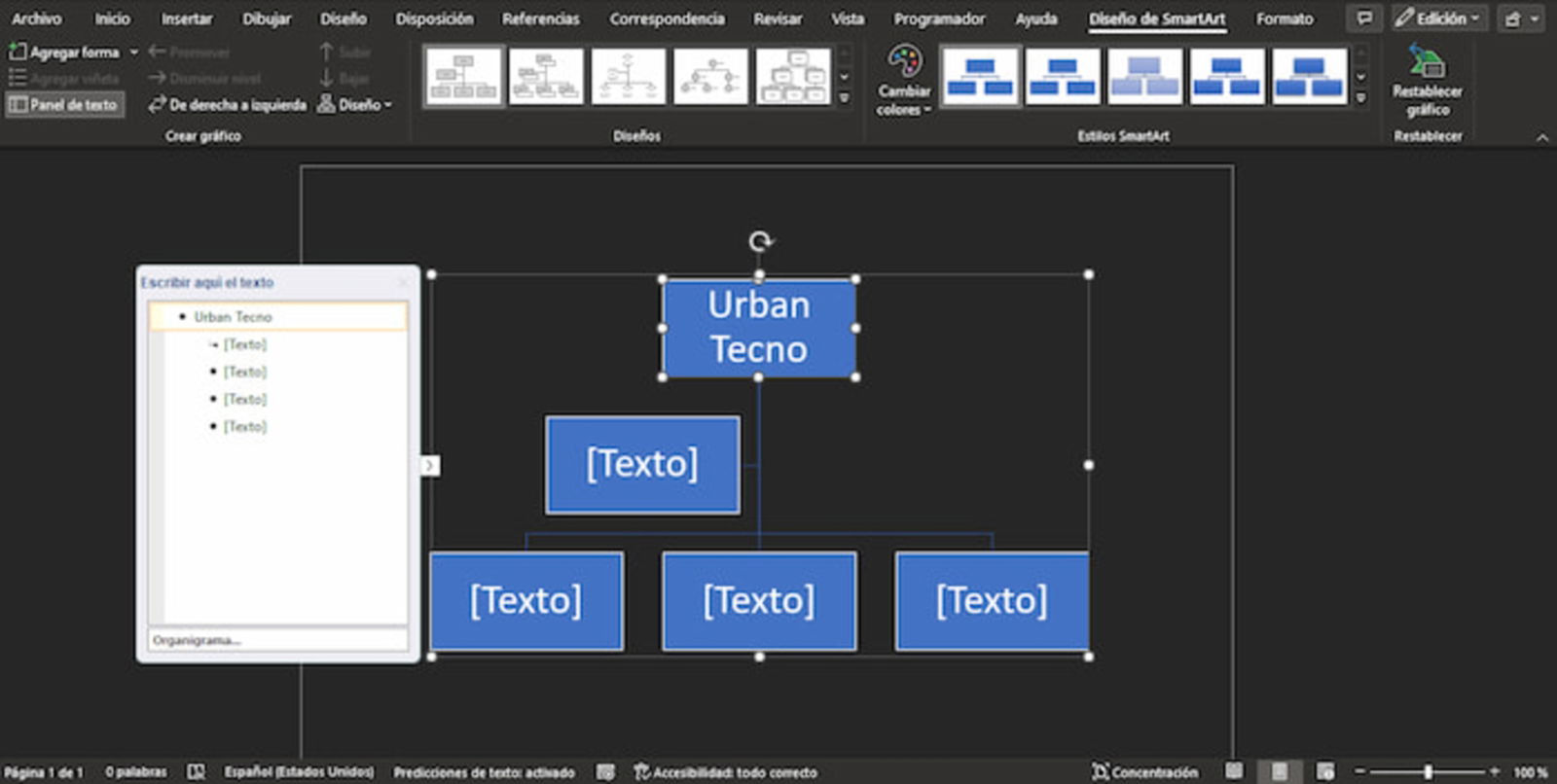Image resolution: width=1557 pixels, height=784 pixels.
Task: Collapse text pane using the side arrow tab
Action: click(430, 466)
